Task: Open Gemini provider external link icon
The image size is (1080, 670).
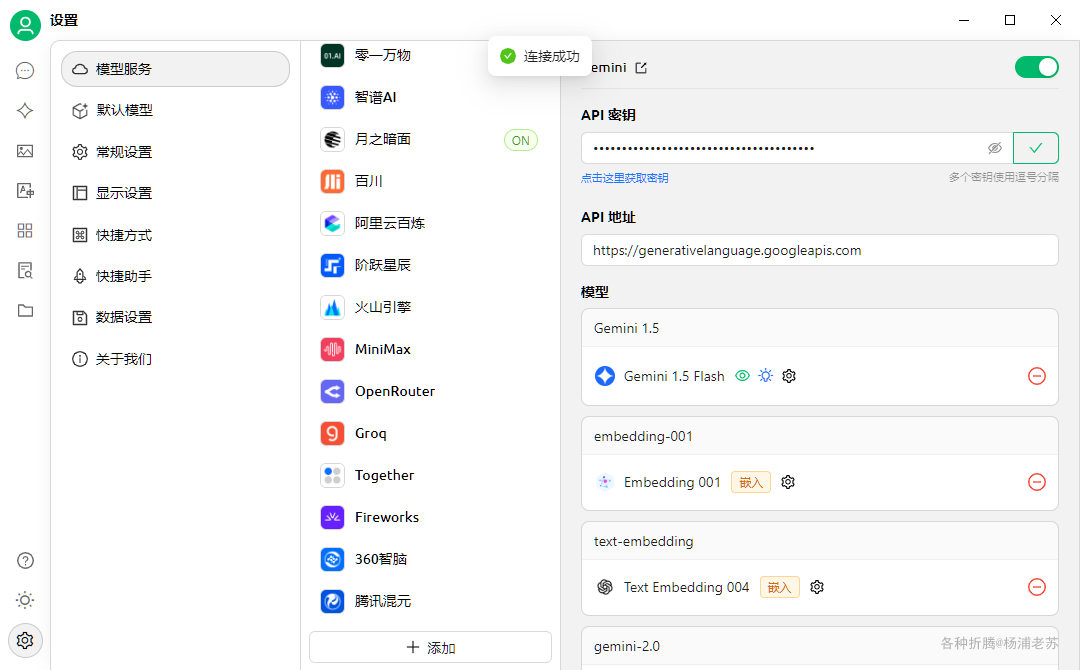Action: 641,67
